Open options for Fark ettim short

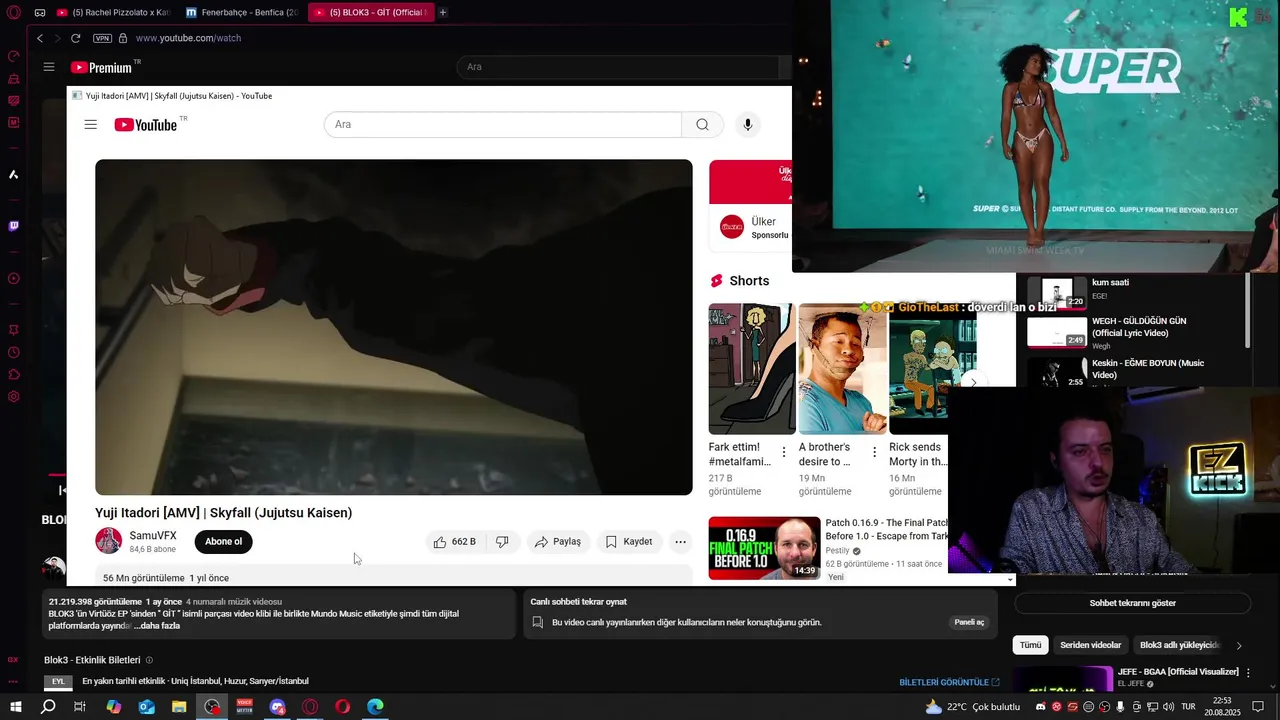click(784, 452)
